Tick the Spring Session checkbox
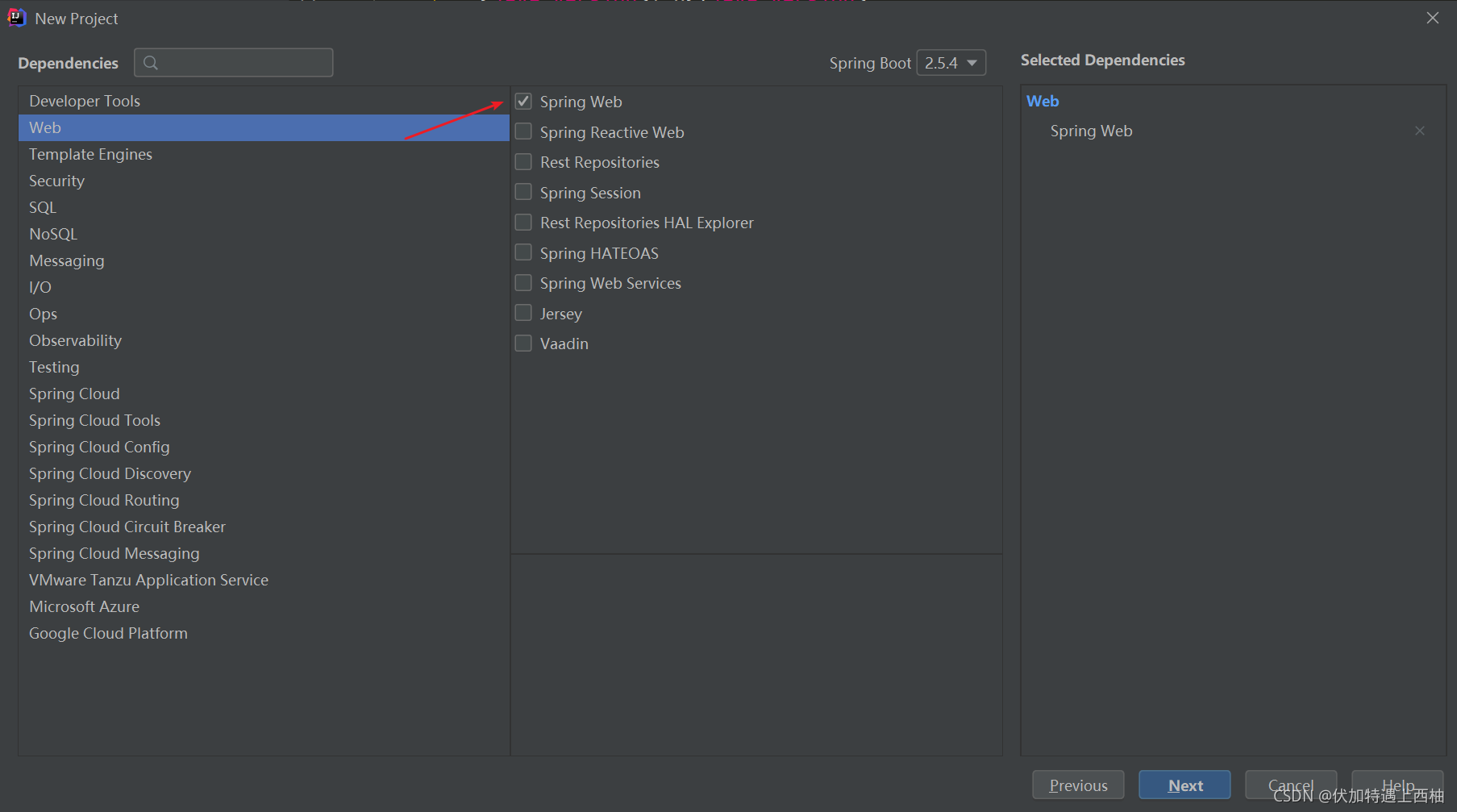Image resolution: width=1457 pixels, height=812 pixels. [523, 192]
